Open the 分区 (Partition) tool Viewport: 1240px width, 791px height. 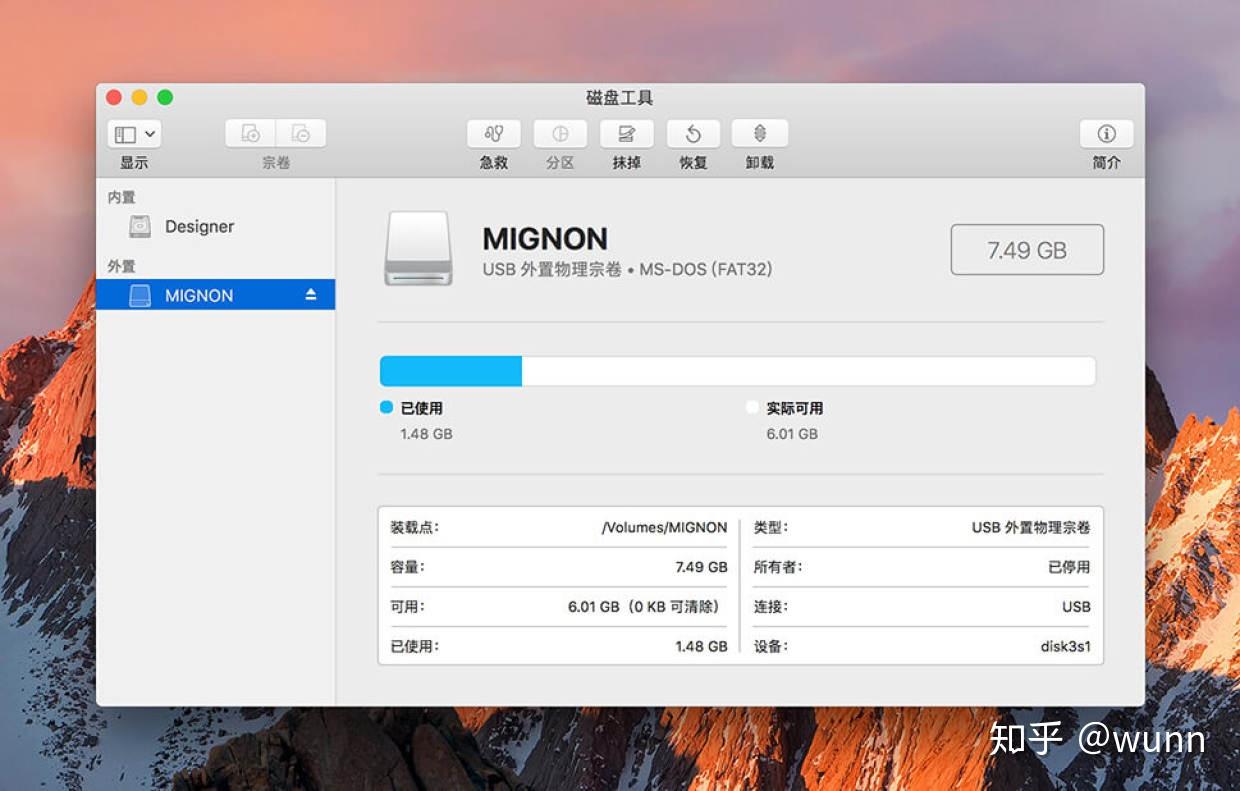coord(560,133)
